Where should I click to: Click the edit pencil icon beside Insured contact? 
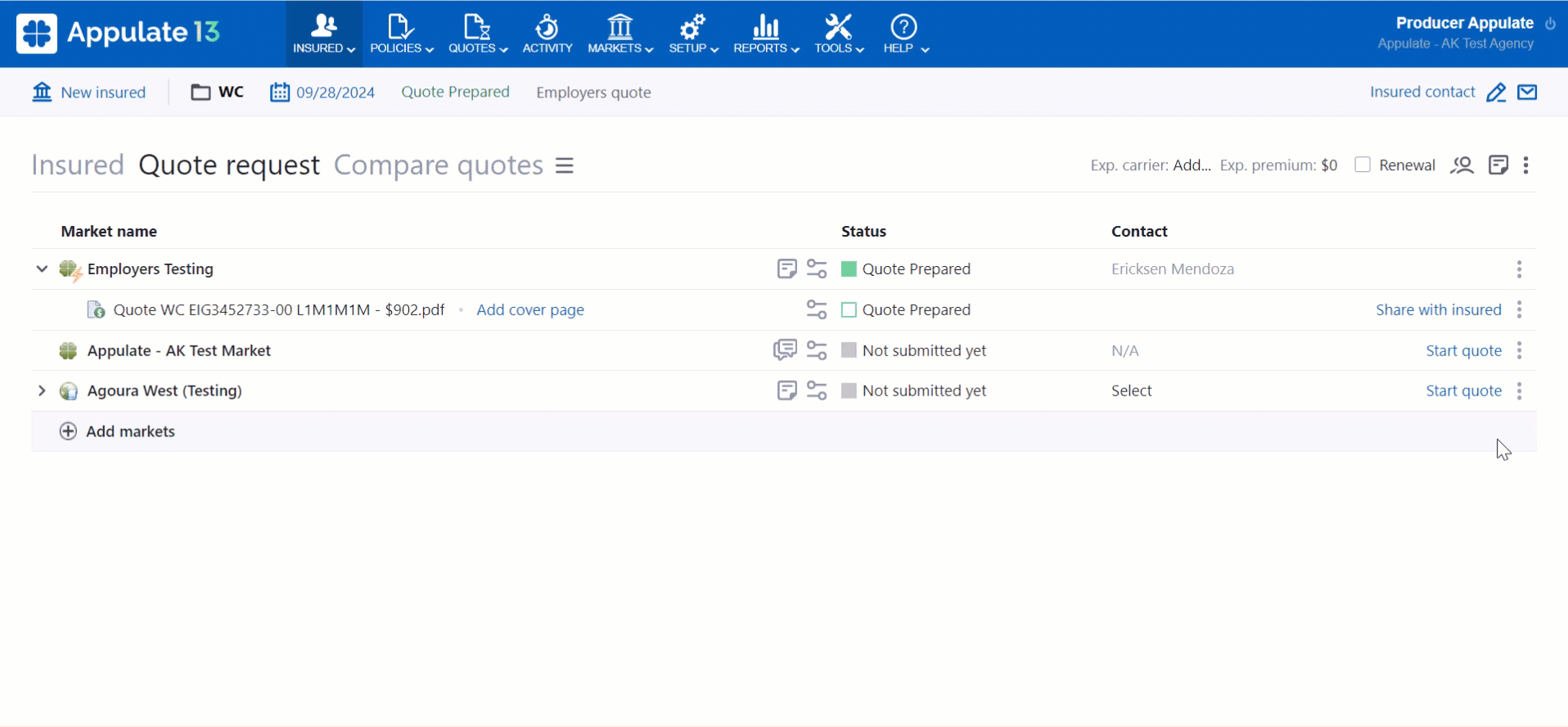[1496, 93]
